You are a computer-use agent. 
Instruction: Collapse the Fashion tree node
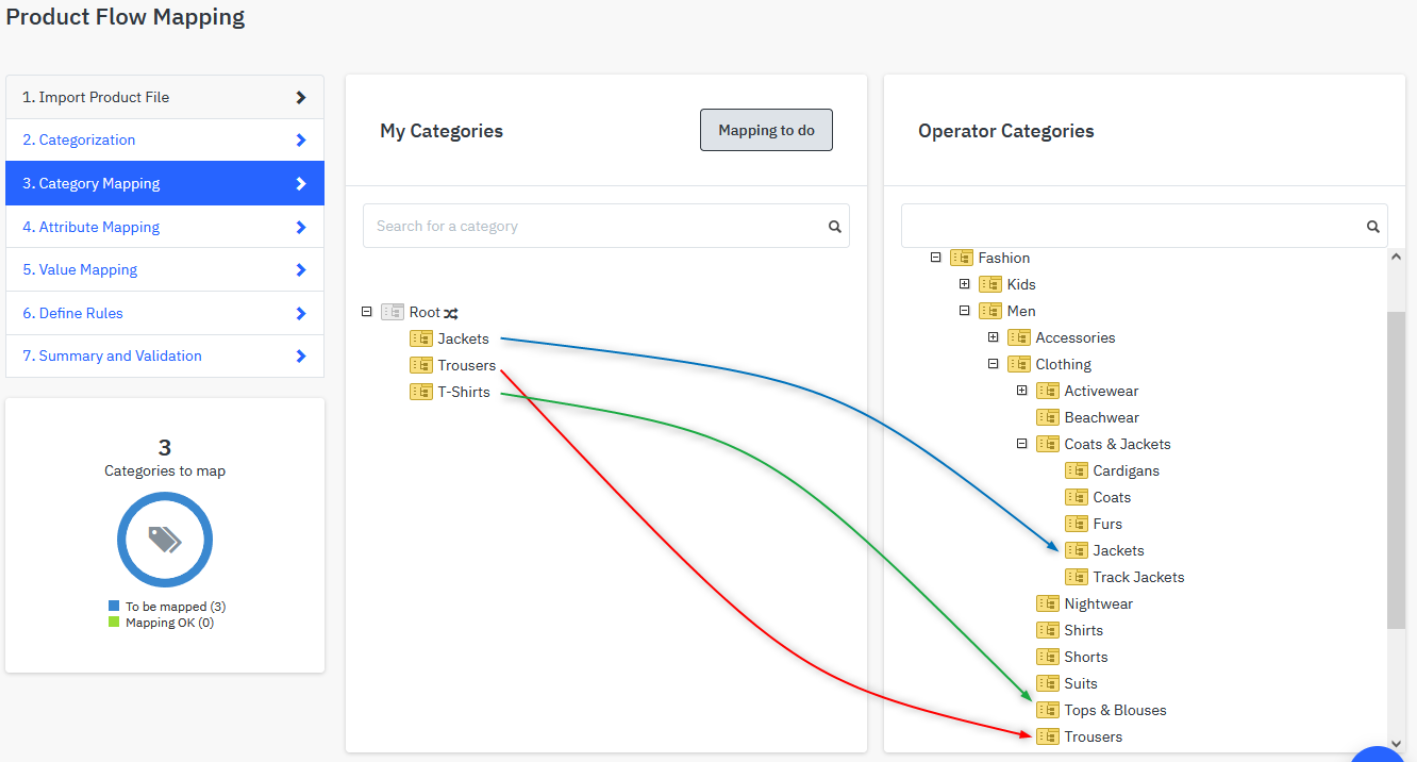tap(936, 257)
